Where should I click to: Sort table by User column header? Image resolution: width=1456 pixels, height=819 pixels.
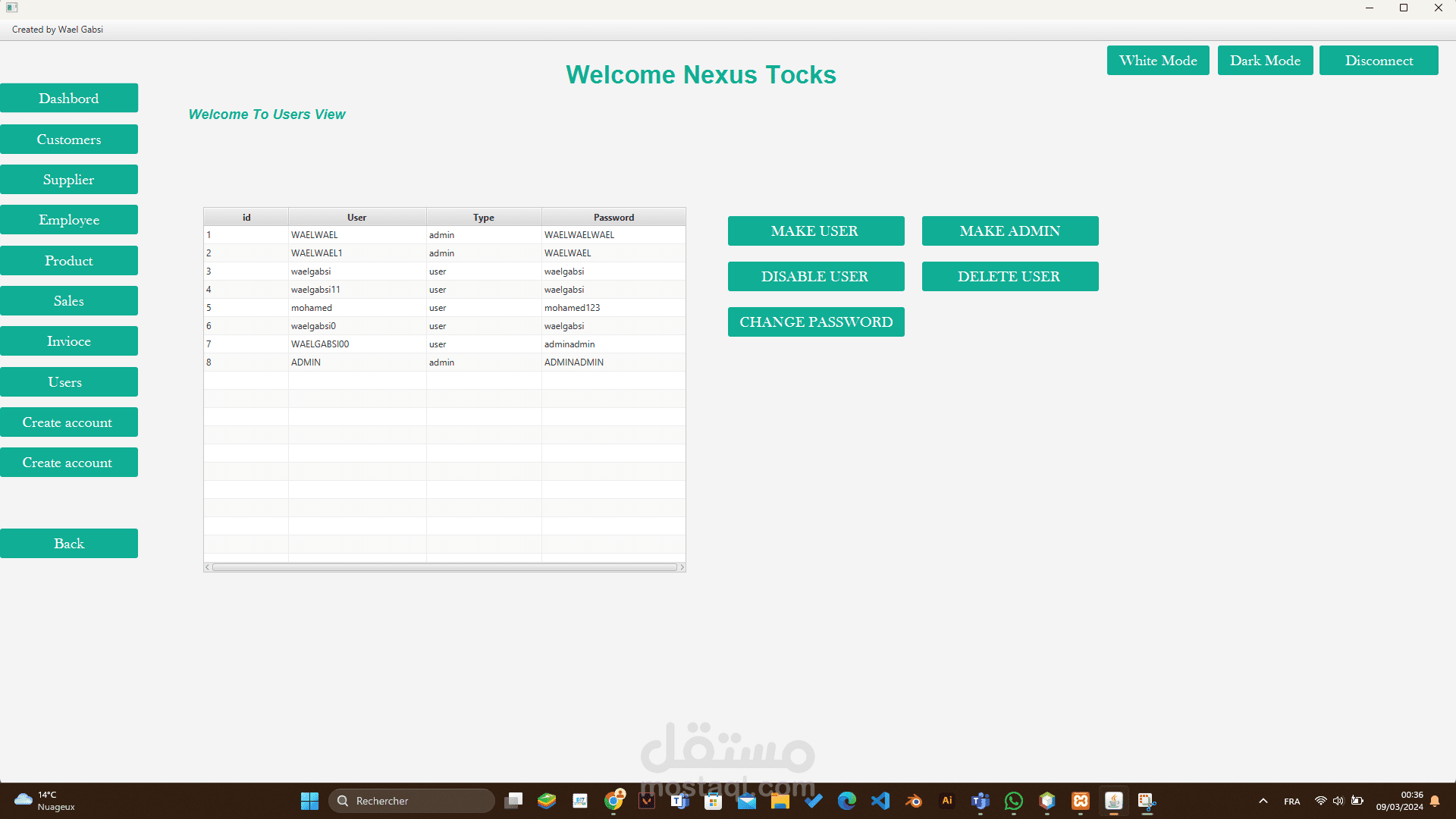(356, 217)
